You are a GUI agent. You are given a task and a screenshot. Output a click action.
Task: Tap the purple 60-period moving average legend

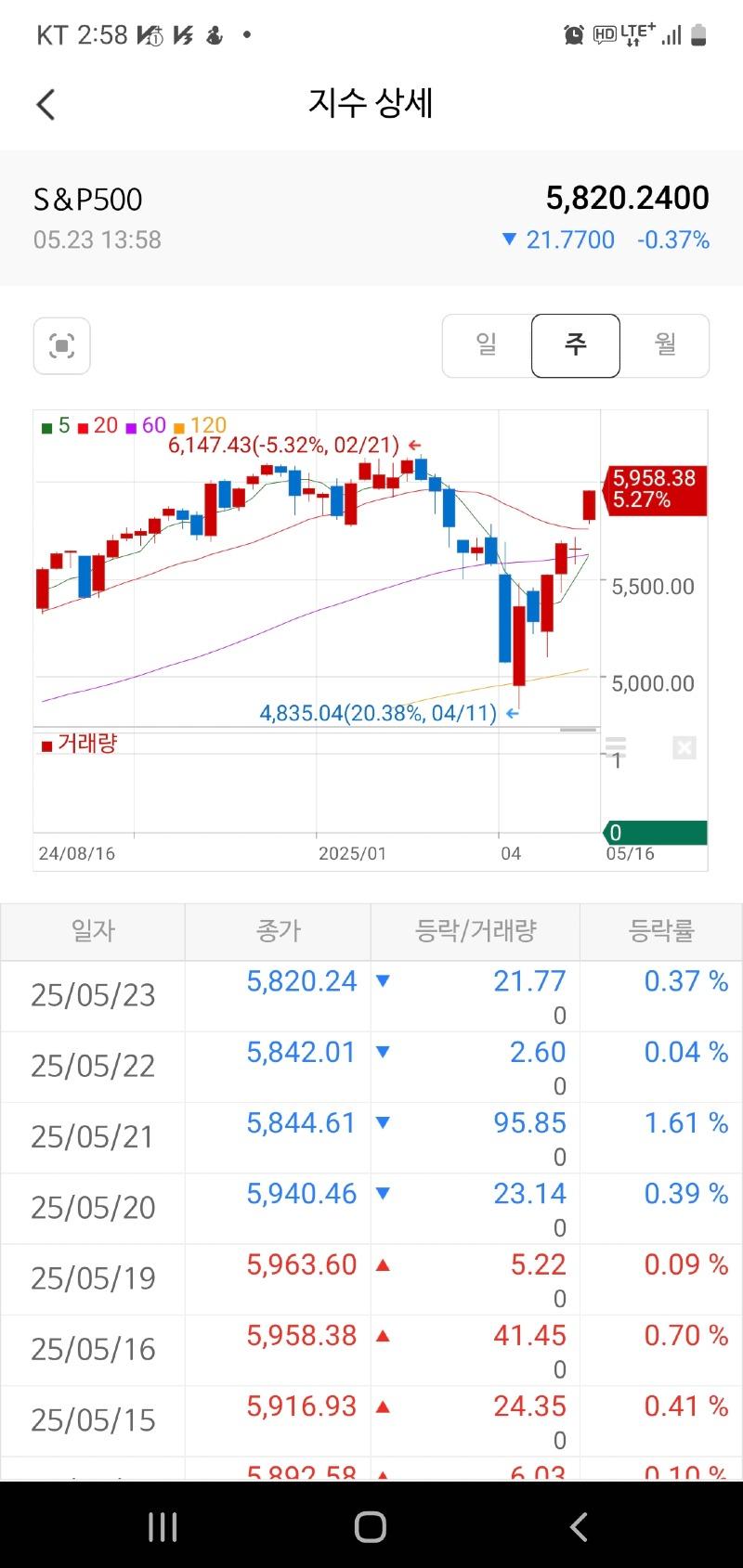point(146,426)
